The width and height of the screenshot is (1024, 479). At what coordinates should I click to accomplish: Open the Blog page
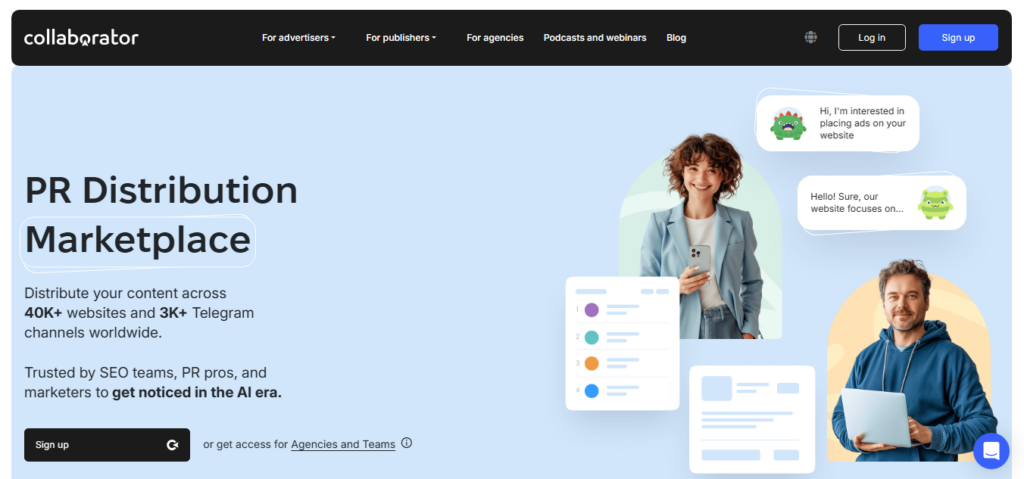click(676, 38)
